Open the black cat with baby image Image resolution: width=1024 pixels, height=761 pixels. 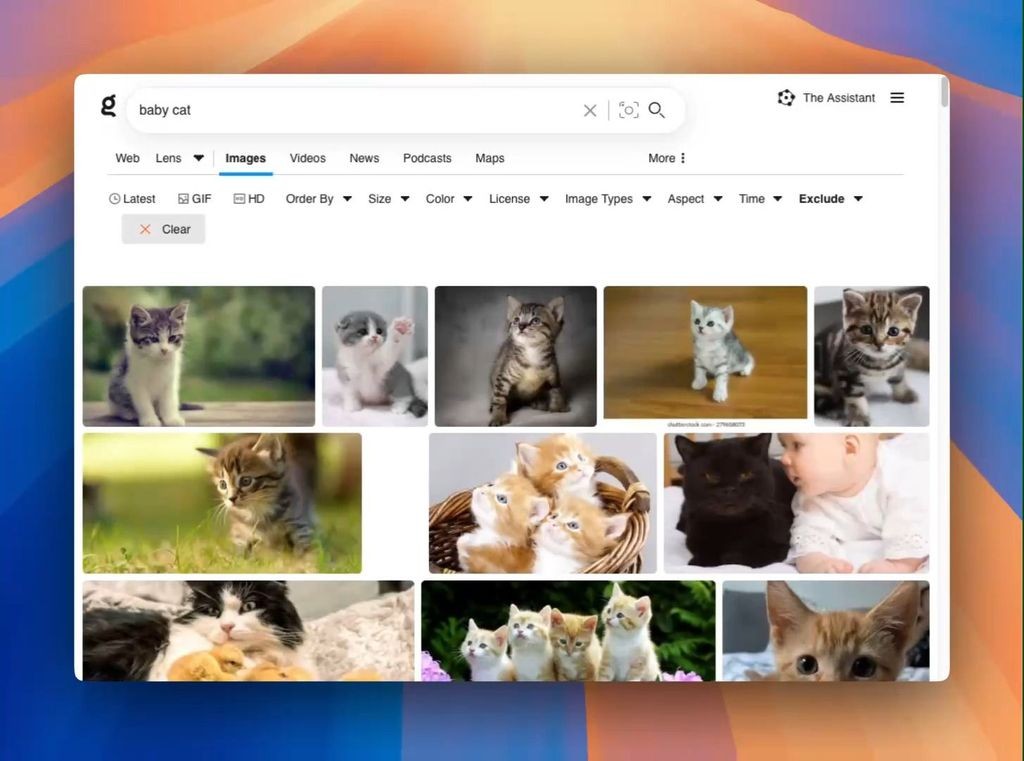click(797, 503)
